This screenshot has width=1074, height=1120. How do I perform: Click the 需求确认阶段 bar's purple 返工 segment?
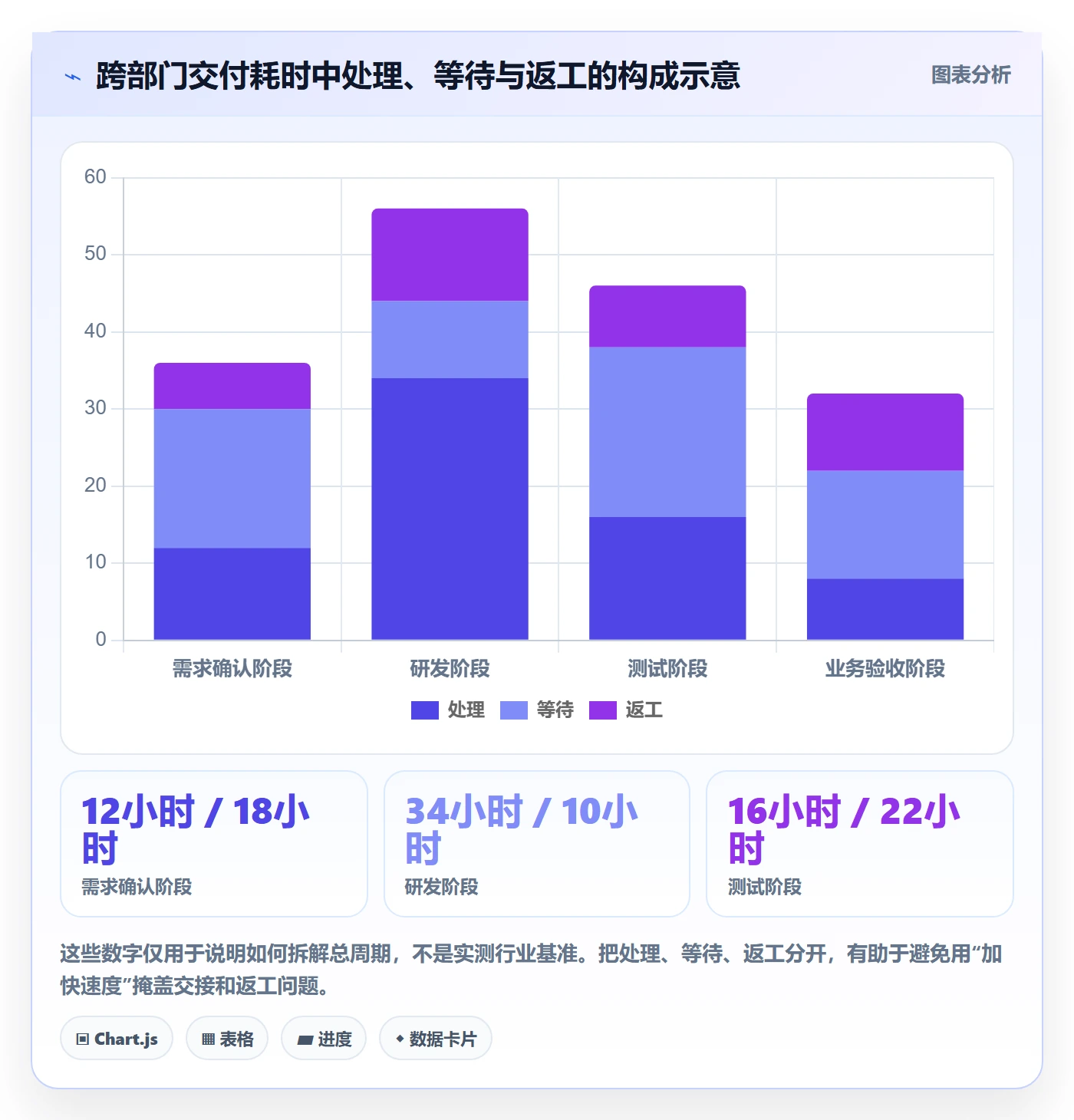tap(232, 386)
